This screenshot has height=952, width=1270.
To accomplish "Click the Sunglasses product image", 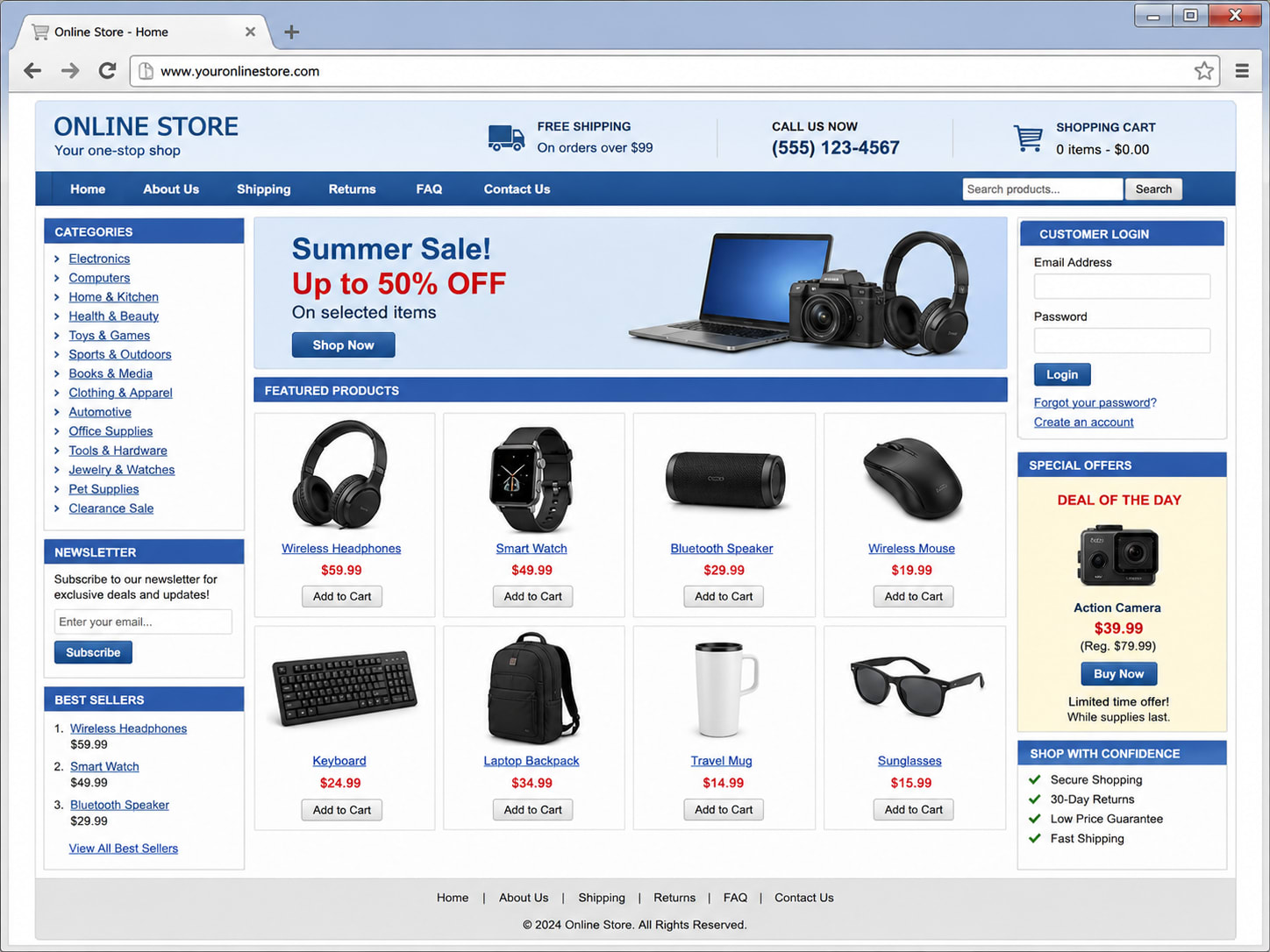I will point(917,686).
